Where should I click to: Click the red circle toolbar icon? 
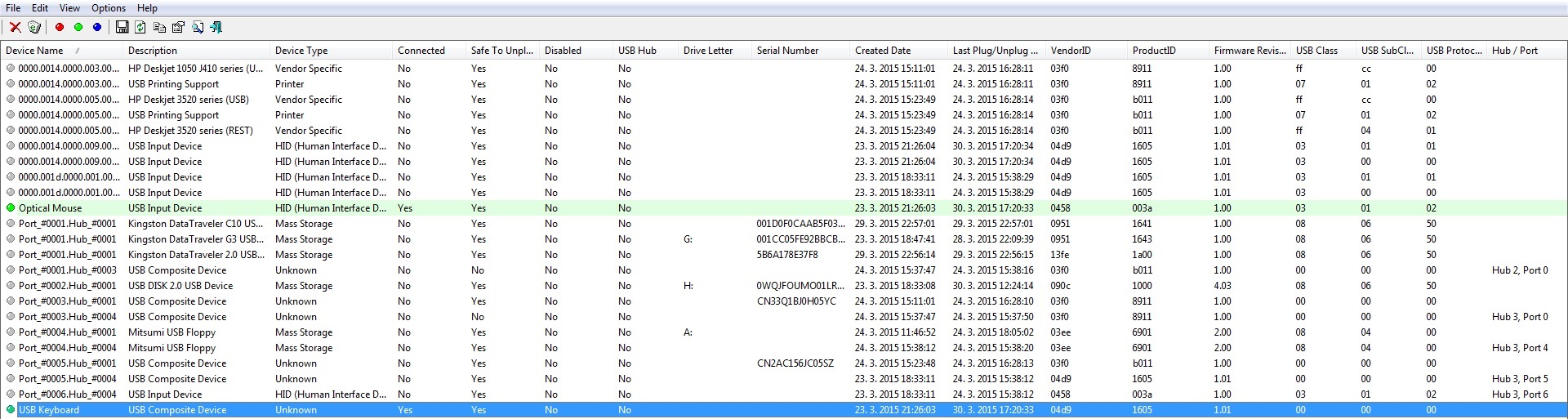(60, 27)
